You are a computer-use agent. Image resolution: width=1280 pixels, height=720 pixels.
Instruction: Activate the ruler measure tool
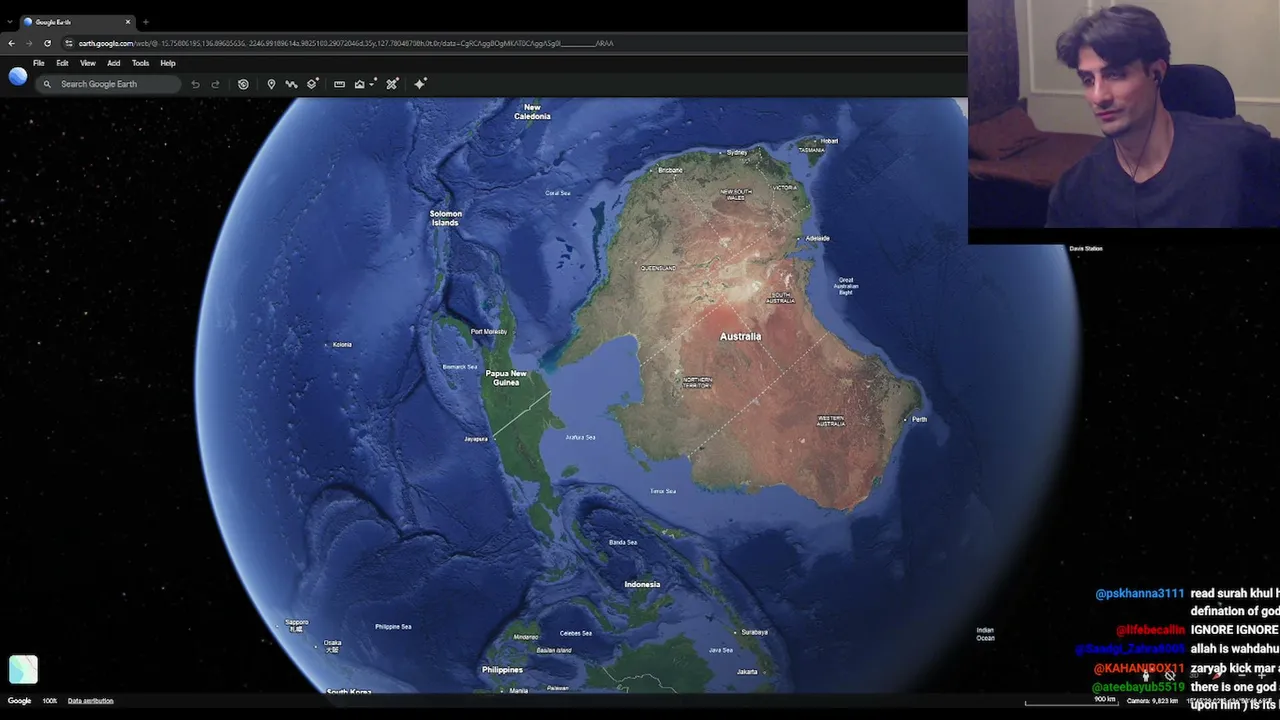pos(339,84)
